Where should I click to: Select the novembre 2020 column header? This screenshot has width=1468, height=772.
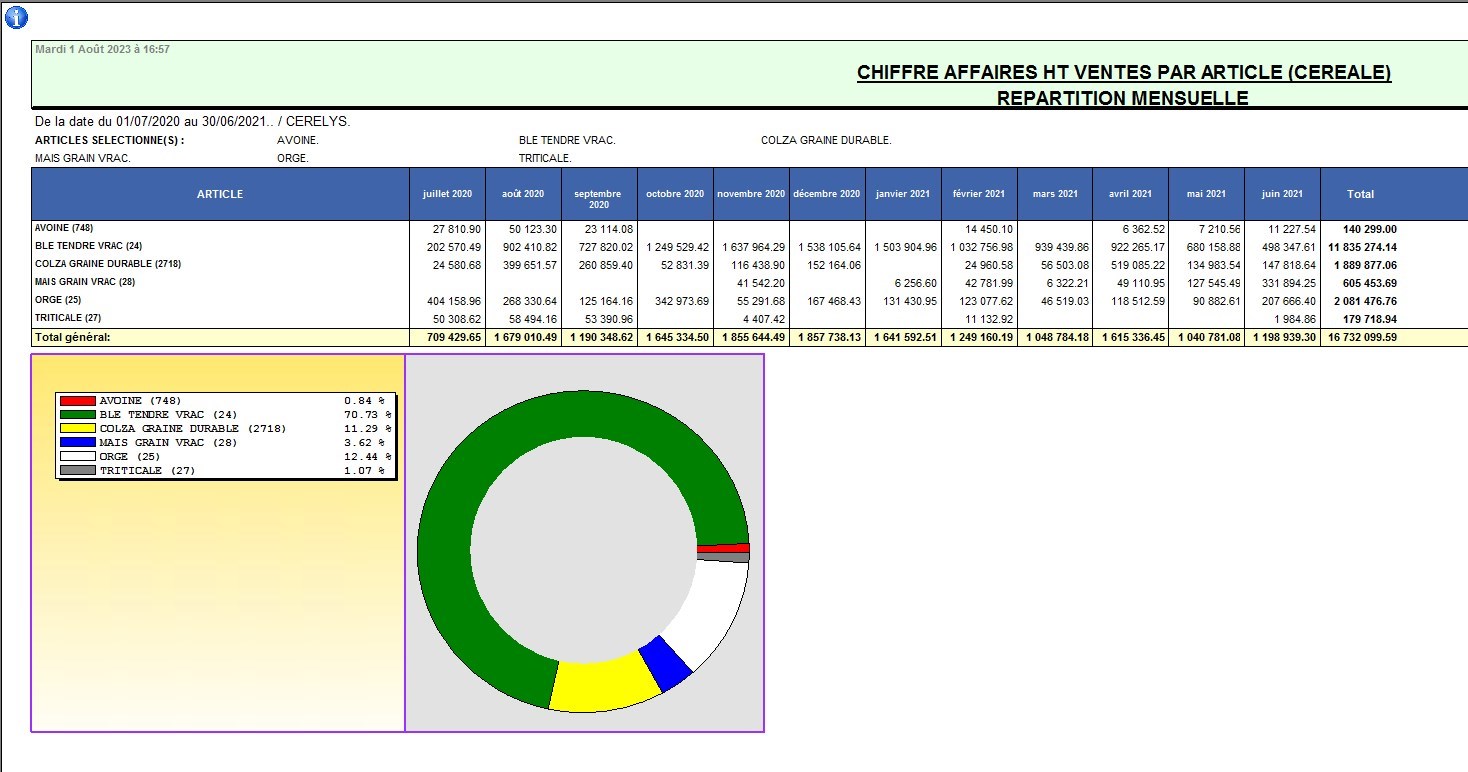tap(751, 194)
